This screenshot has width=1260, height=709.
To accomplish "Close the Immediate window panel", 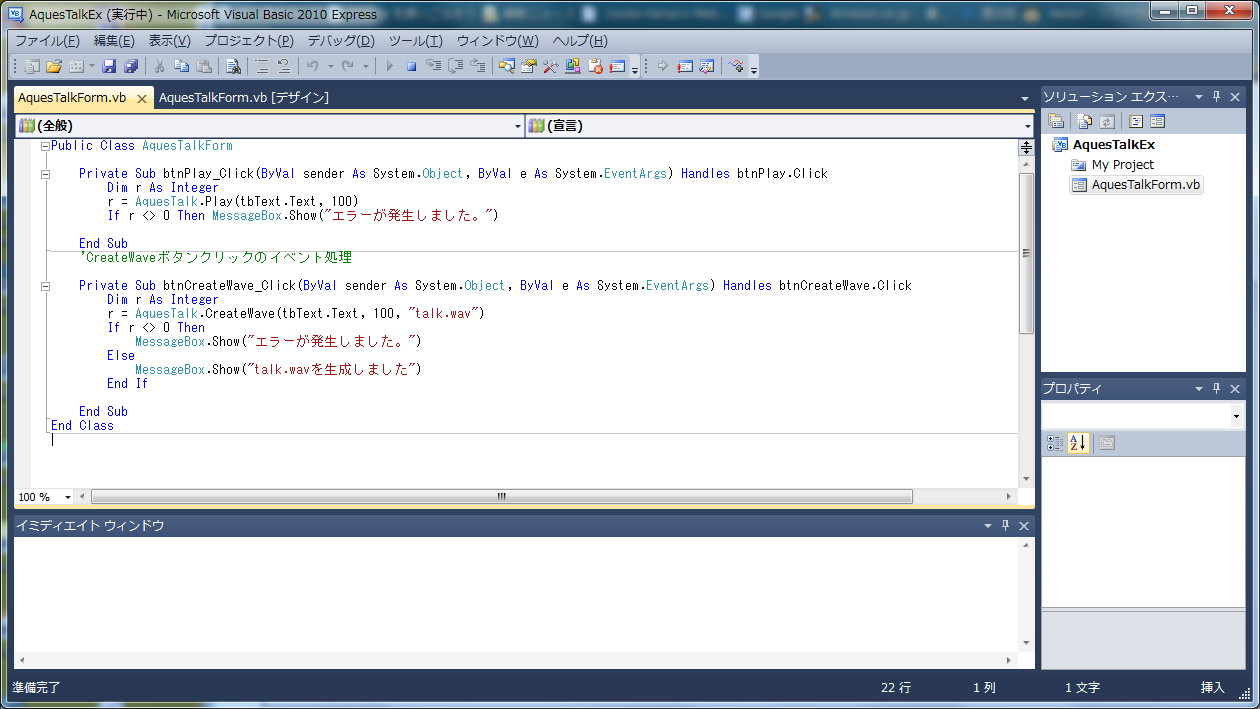I will point(1024,525).
